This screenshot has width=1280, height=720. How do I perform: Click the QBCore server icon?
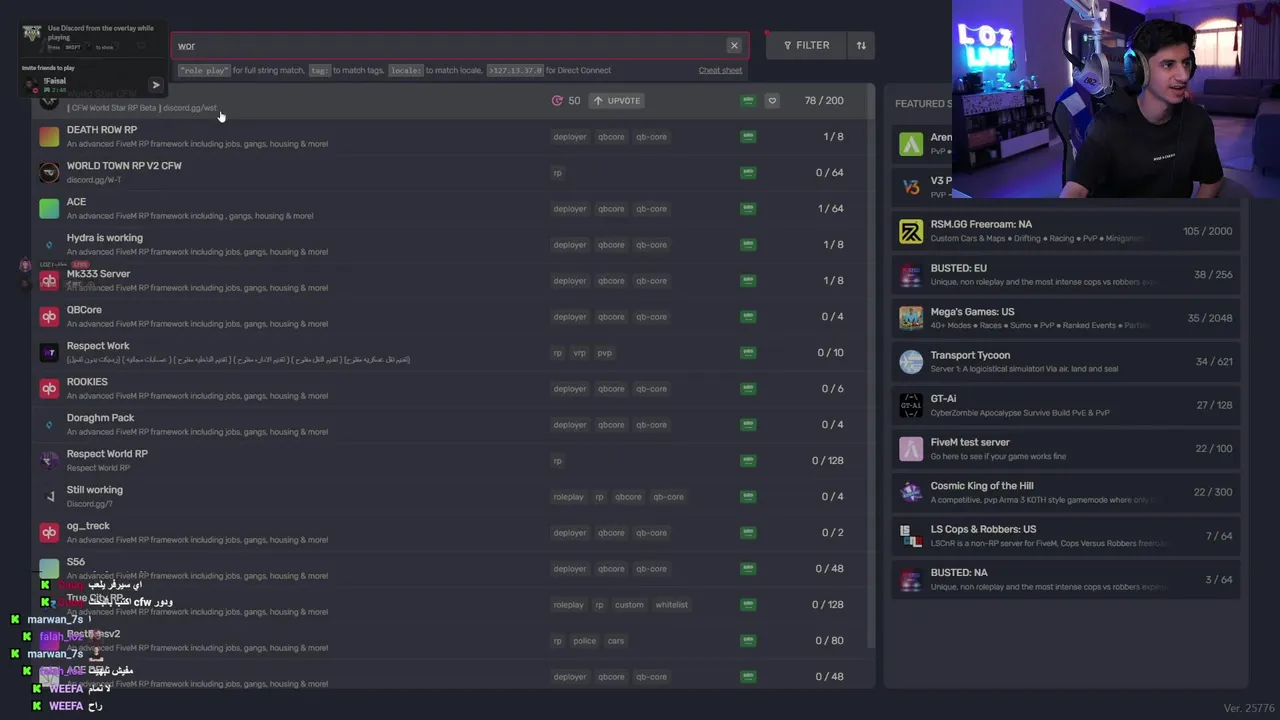pyautogui.click(x=49, y=317)
